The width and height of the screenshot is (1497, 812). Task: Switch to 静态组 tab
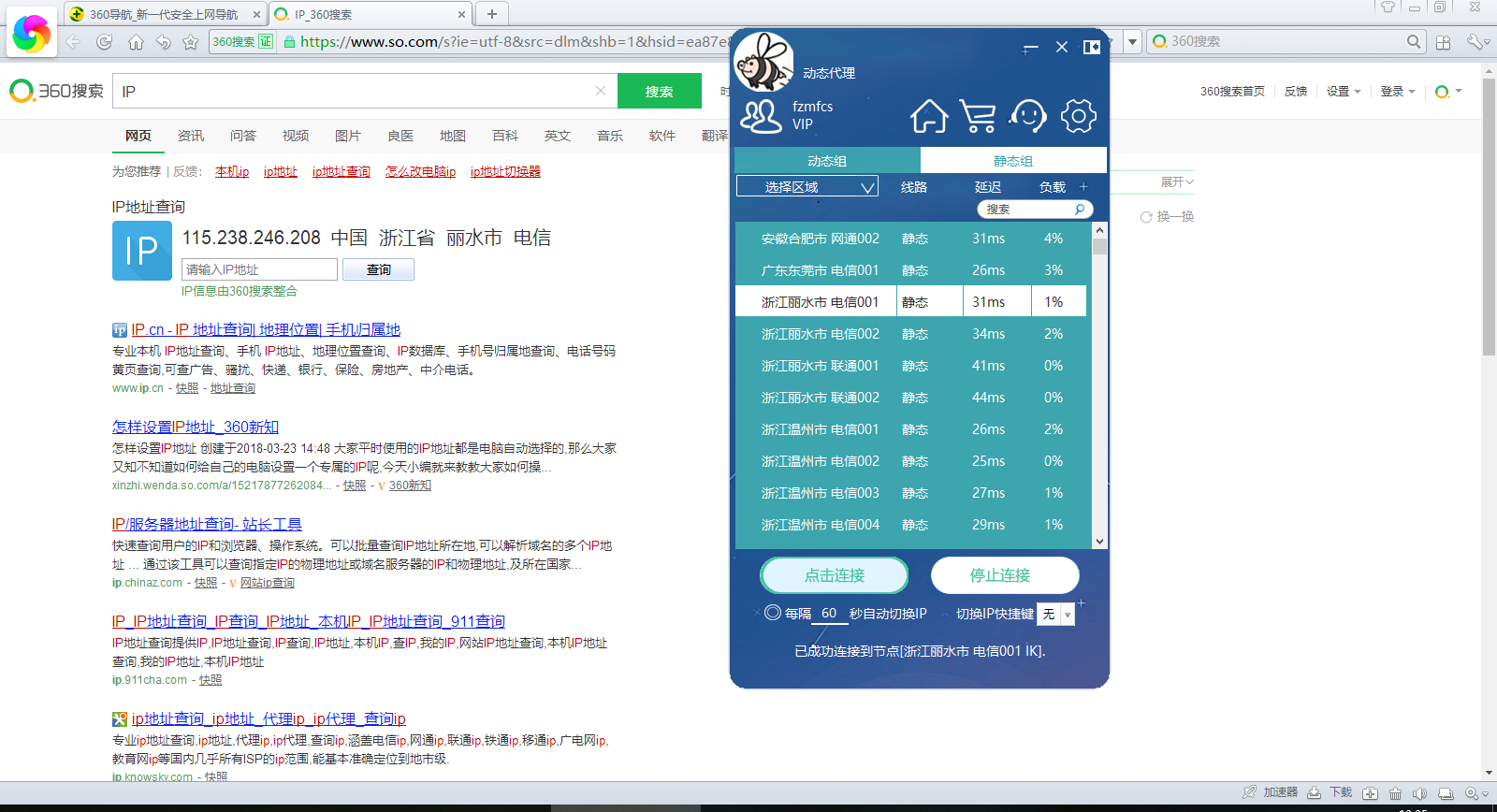(1013, 161)
